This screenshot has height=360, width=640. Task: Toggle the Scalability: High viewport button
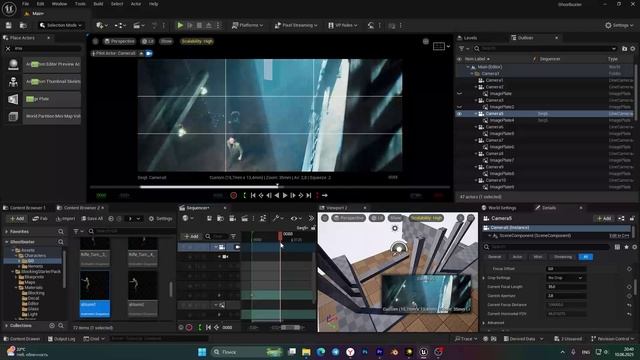197,41
